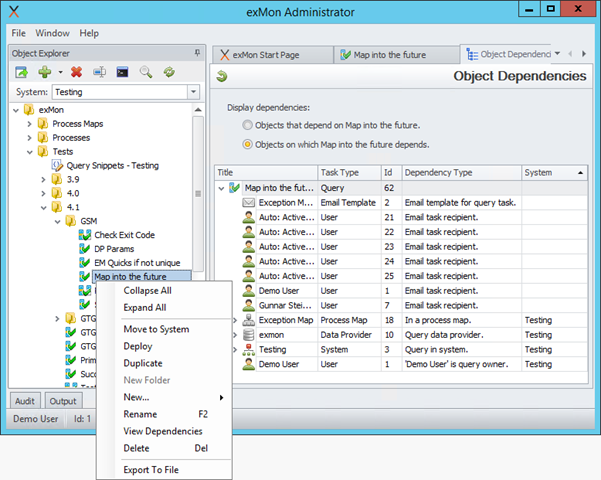The height and width of the screenshot is (480, 601).
Task: Click the red X delete icon
Action: [76, 72]
